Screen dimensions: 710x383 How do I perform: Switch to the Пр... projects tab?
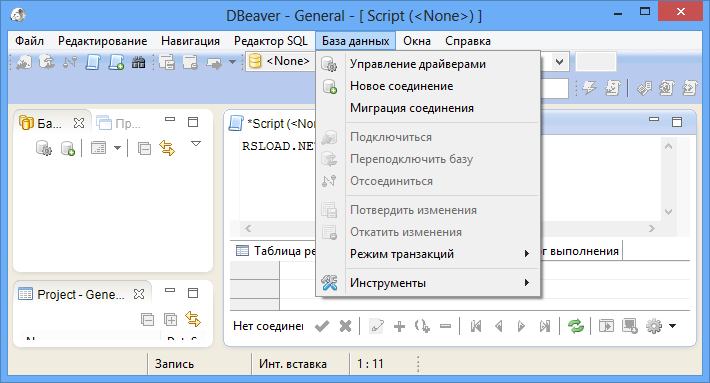point(119,123)
